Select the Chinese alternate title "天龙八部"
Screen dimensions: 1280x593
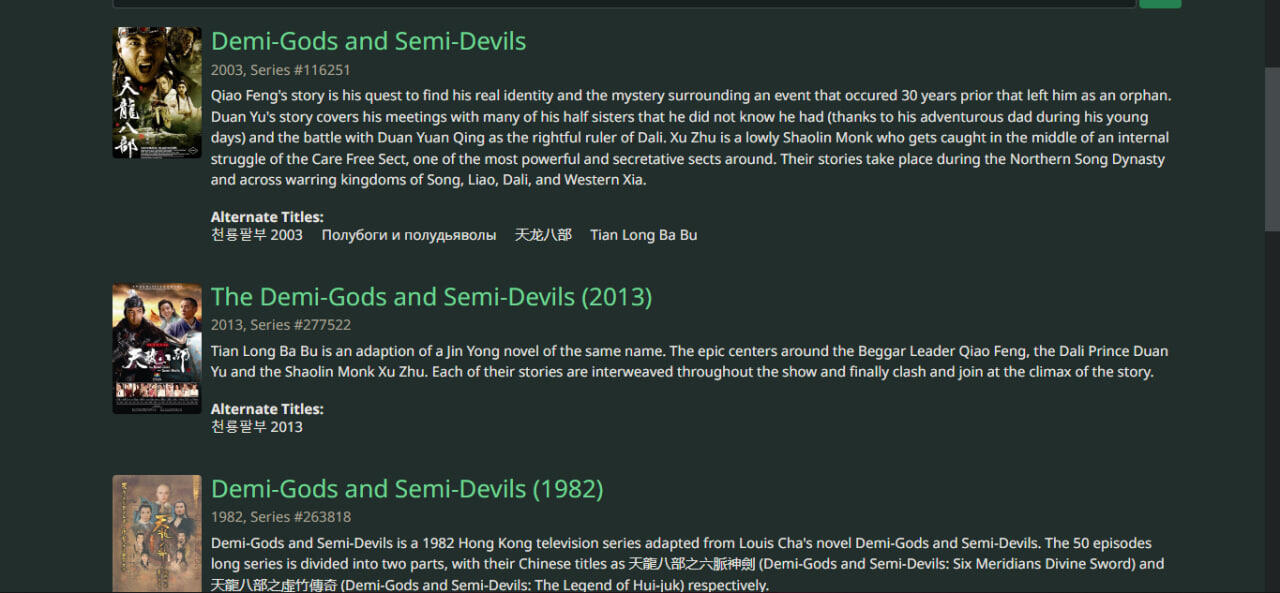543,235
